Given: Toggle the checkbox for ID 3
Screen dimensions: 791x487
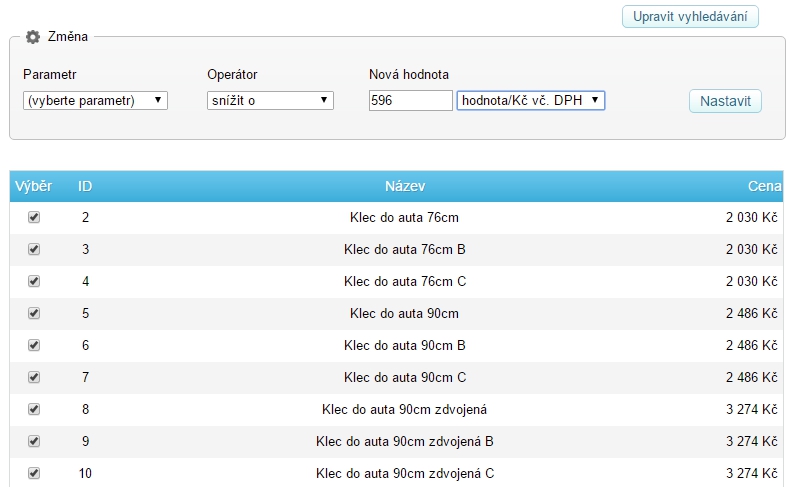Looking at the screenshot, I should [x=34, y=249].
